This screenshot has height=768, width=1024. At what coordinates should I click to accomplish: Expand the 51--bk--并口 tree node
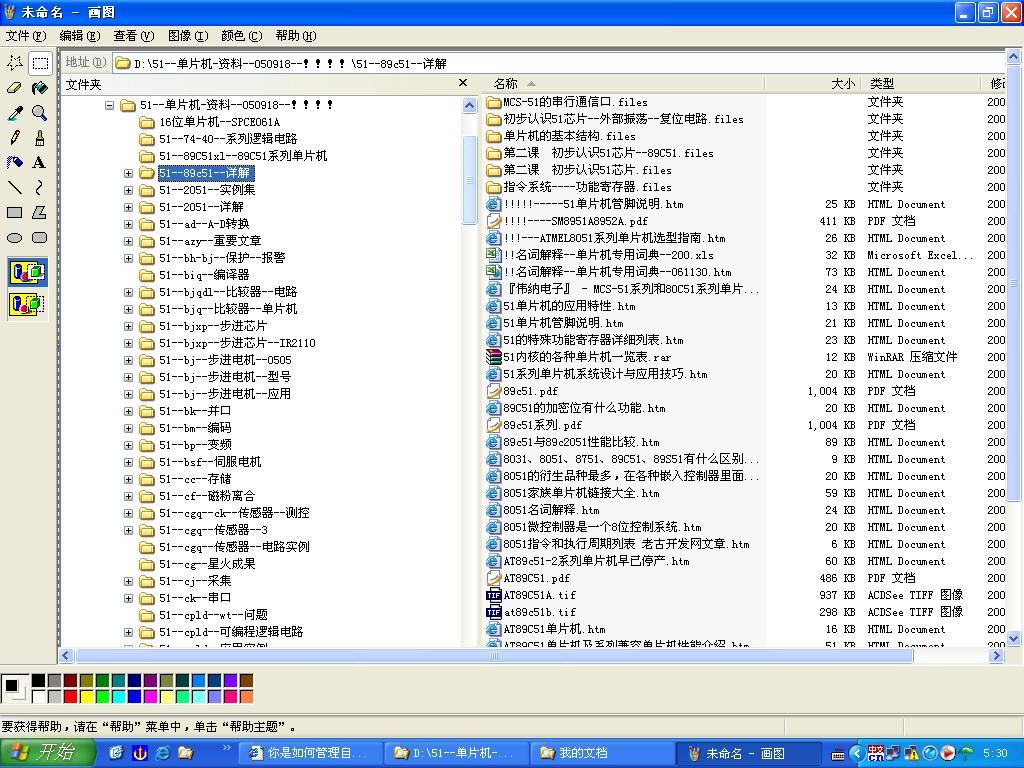(129, 411)
